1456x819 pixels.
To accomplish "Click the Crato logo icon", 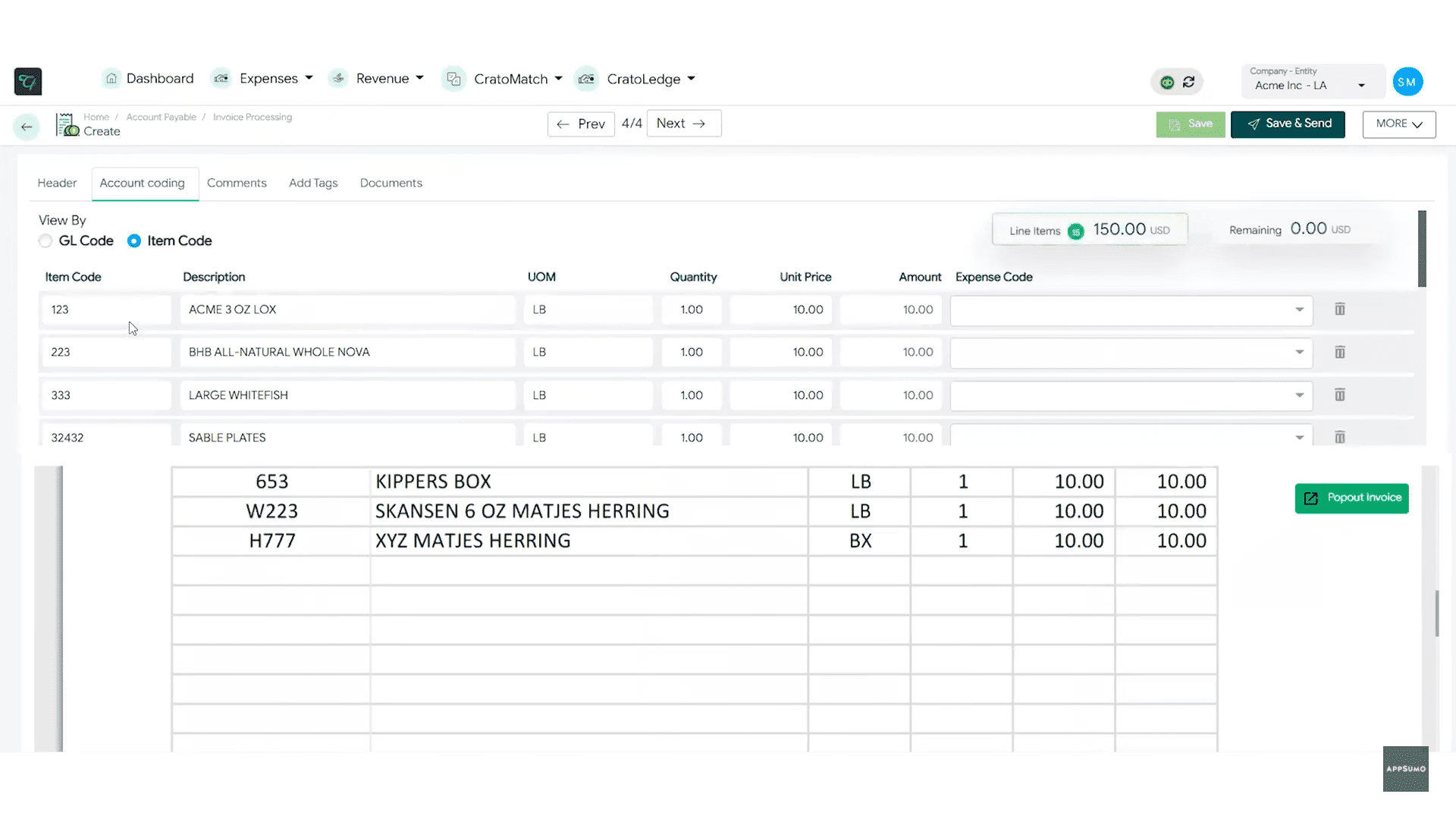I will point(28,81).
